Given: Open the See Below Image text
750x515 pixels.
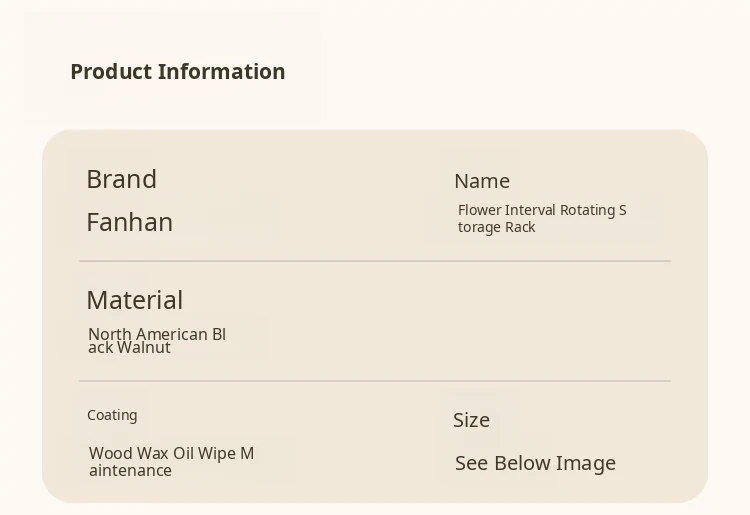Looking at the screenshot, I should point(535,463).
